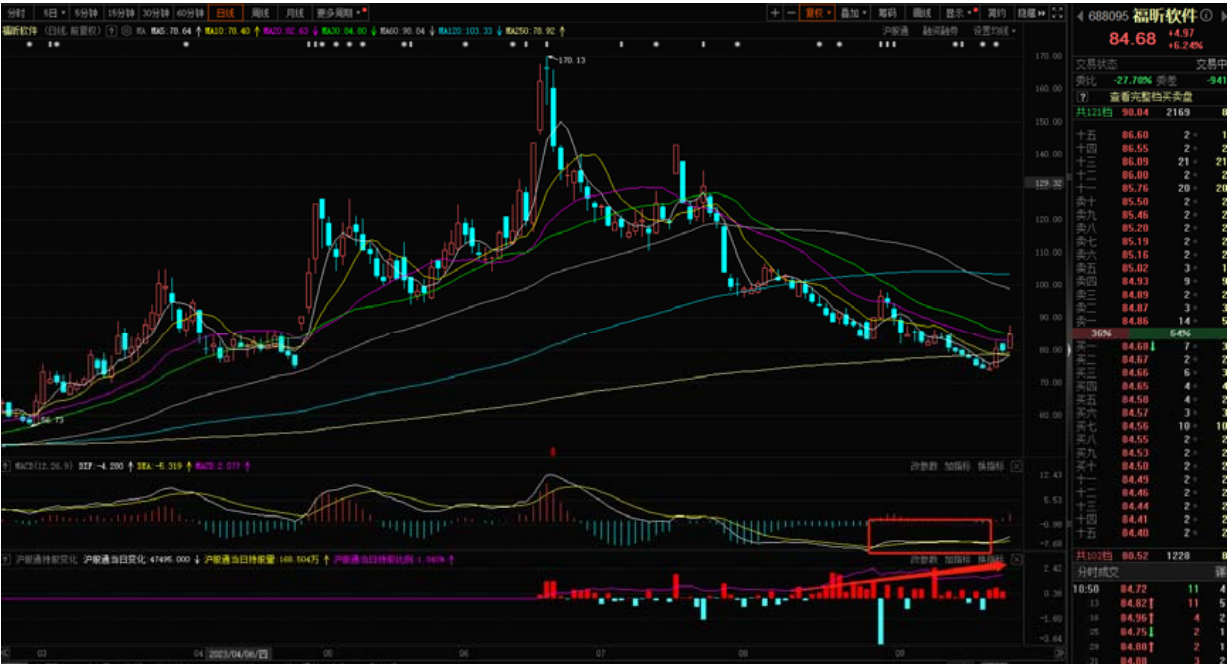
Task: Switch to 分时 intraday view
Action: coord(19,13)
